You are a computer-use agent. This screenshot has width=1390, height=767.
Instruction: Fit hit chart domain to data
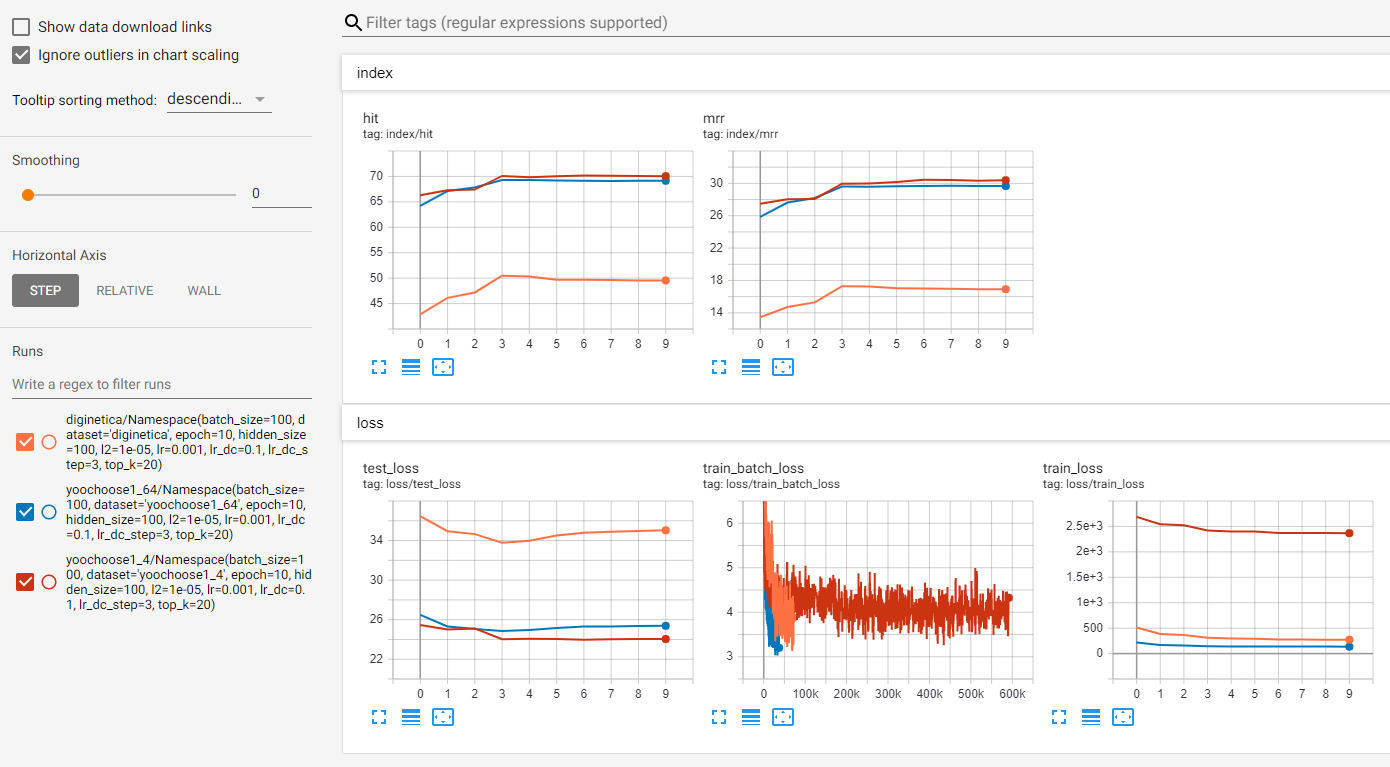click(443, 367)
